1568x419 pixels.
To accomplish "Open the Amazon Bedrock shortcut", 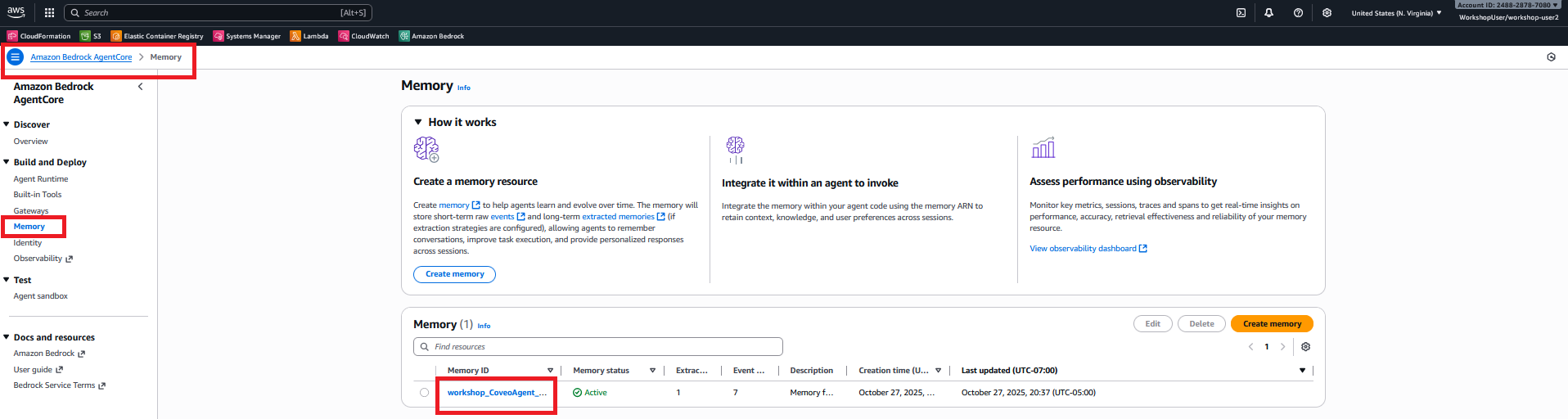I will click(x=431, y=36).
